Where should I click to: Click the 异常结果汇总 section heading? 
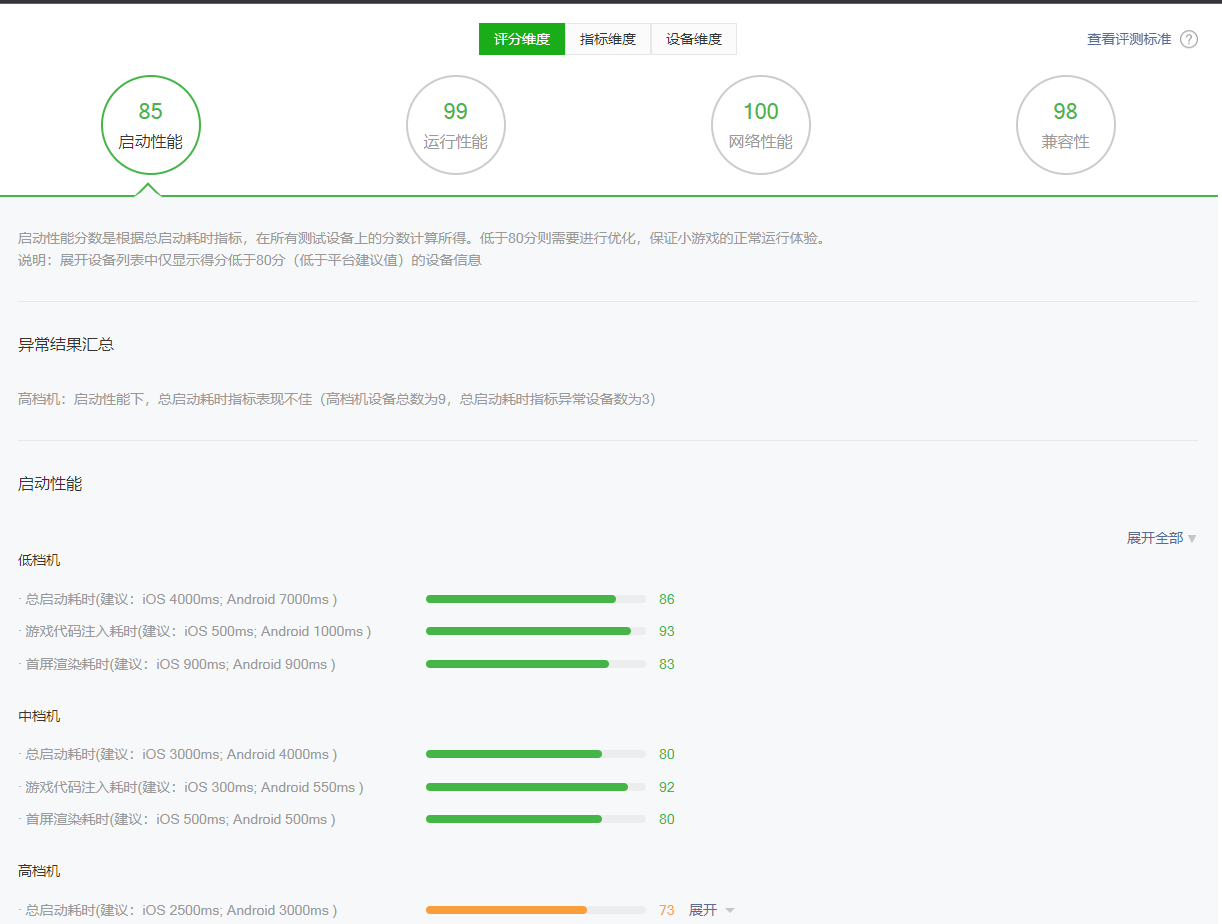[x=66, y=345]
